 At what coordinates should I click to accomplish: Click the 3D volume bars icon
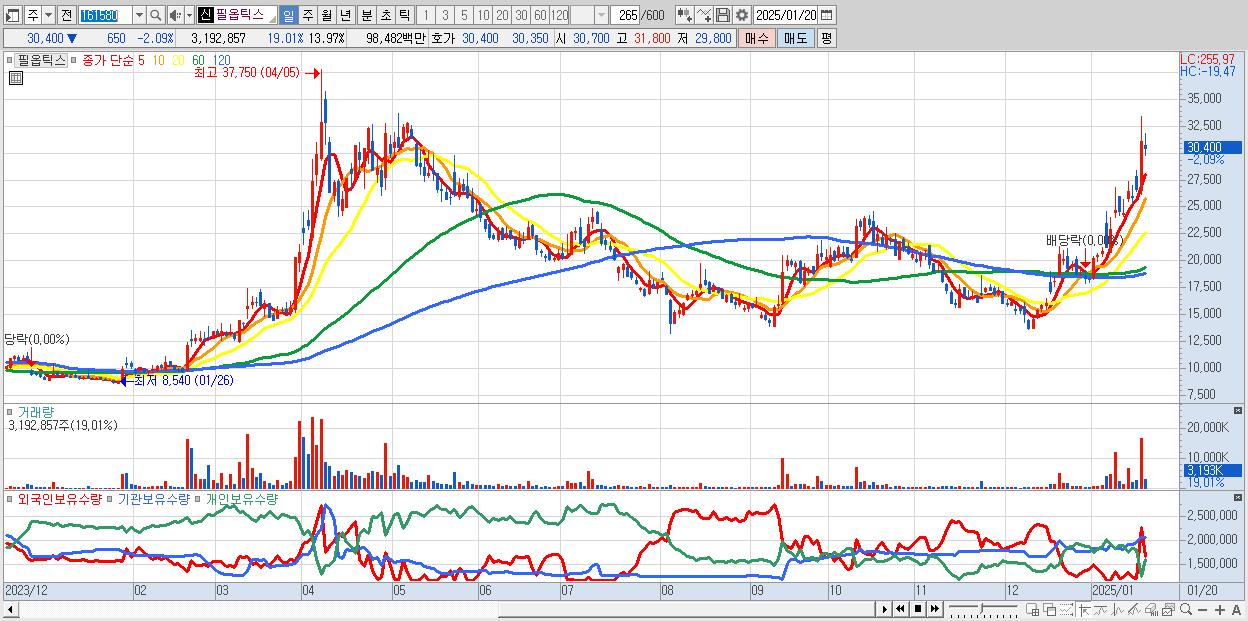click(x=1151, y=609)
